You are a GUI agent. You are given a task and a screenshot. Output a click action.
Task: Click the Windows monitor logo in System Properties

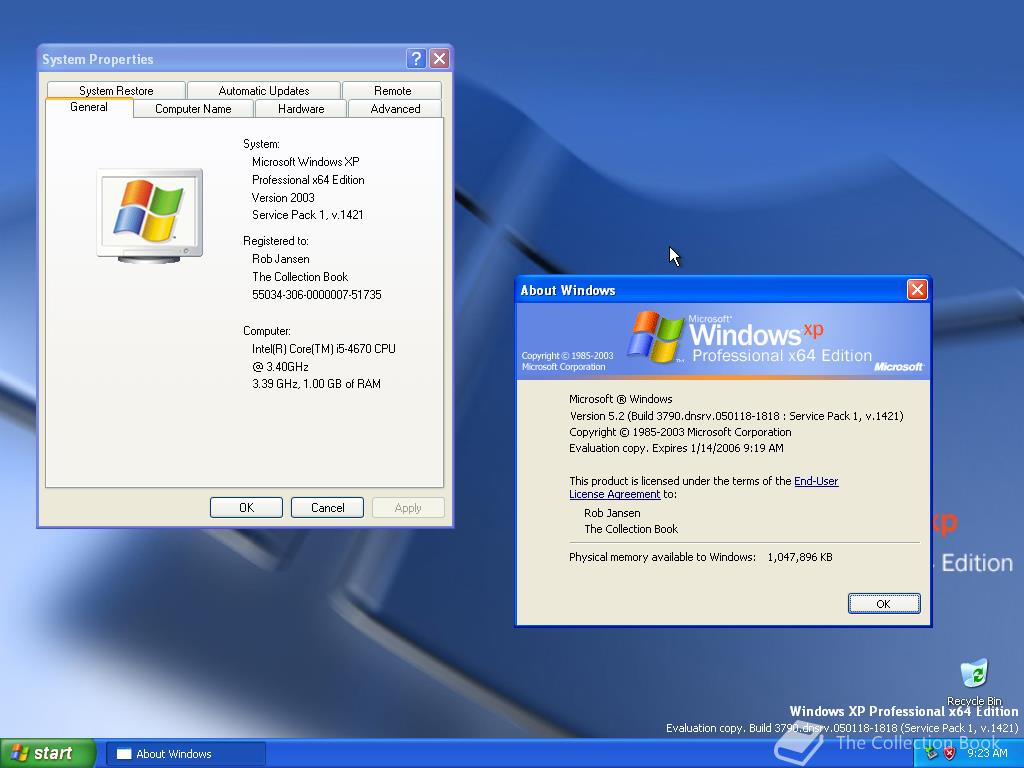[x=150, y=216]
